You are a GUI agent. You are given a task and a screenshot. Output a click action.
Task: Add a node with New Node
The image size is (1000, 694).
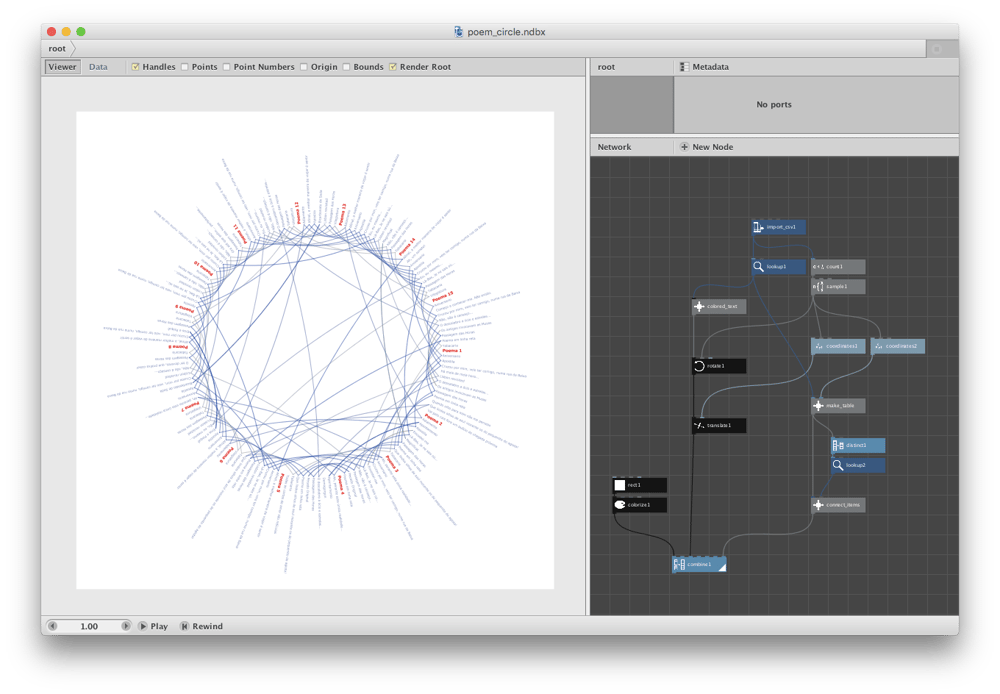coord(707,147)
